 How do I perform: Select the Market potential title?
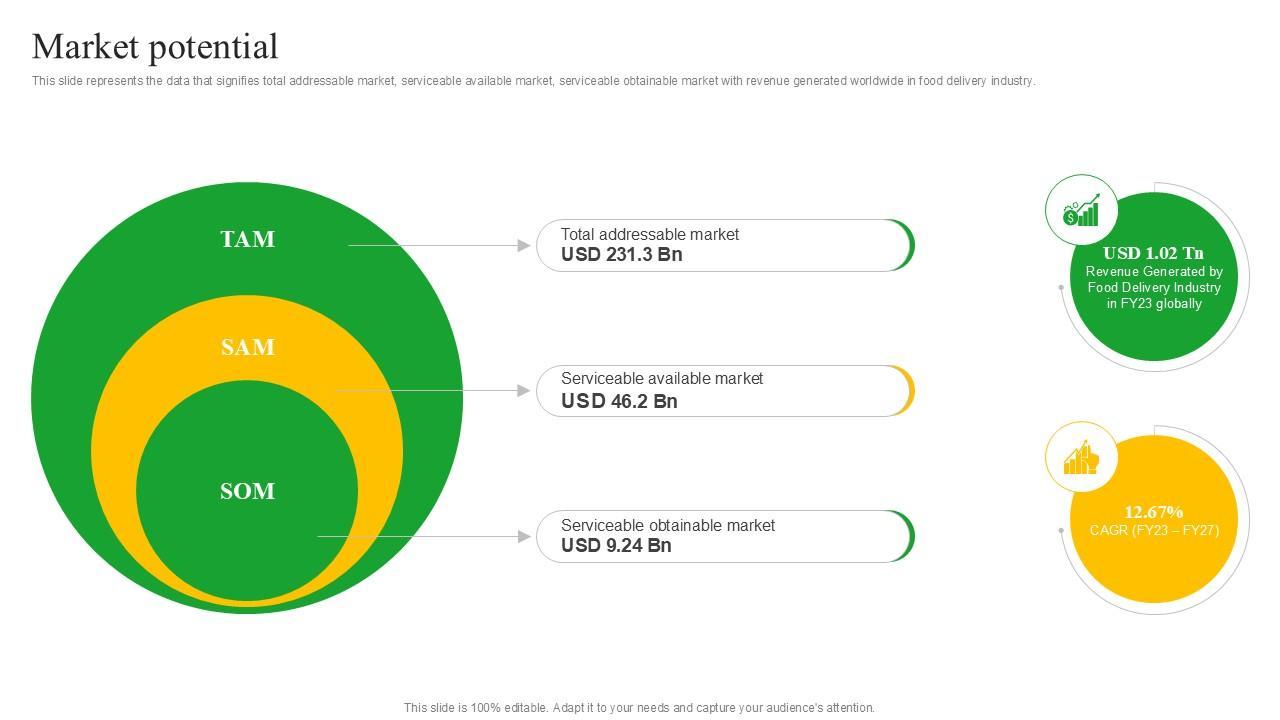(x=155, y=47)
